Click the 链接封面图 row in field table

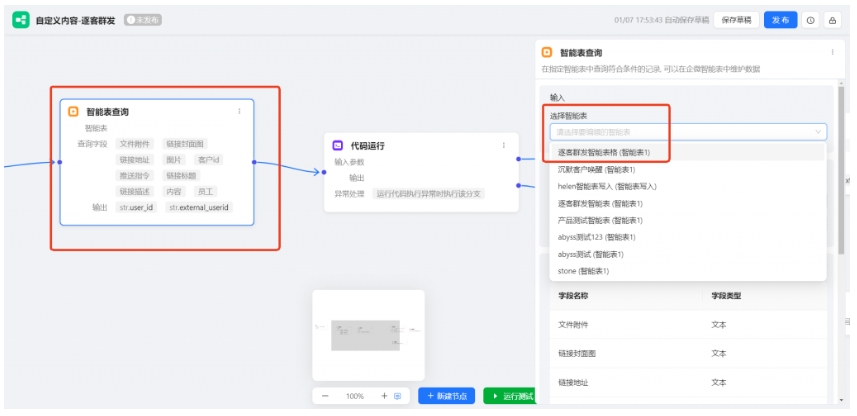coord(688,354)
